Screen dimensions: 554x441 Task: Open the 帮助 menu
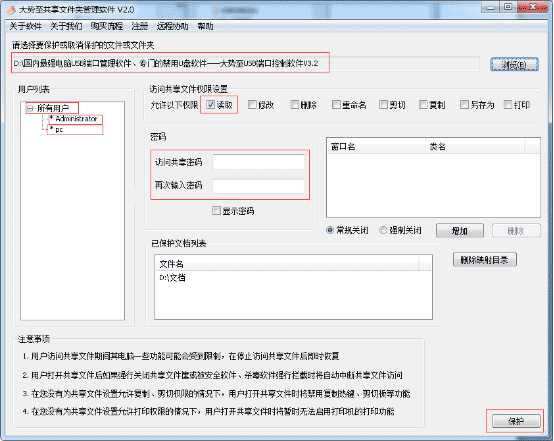205,26
